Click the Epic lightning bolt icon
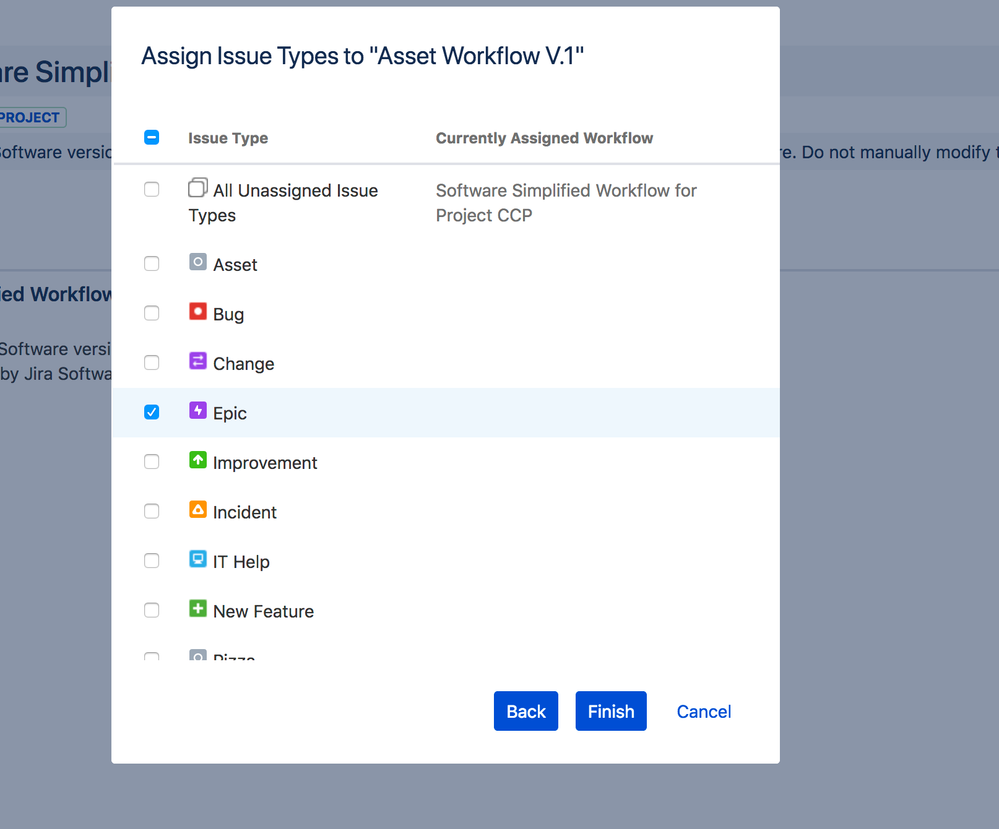Screen dimensions: 999x829 click(197, 412)
